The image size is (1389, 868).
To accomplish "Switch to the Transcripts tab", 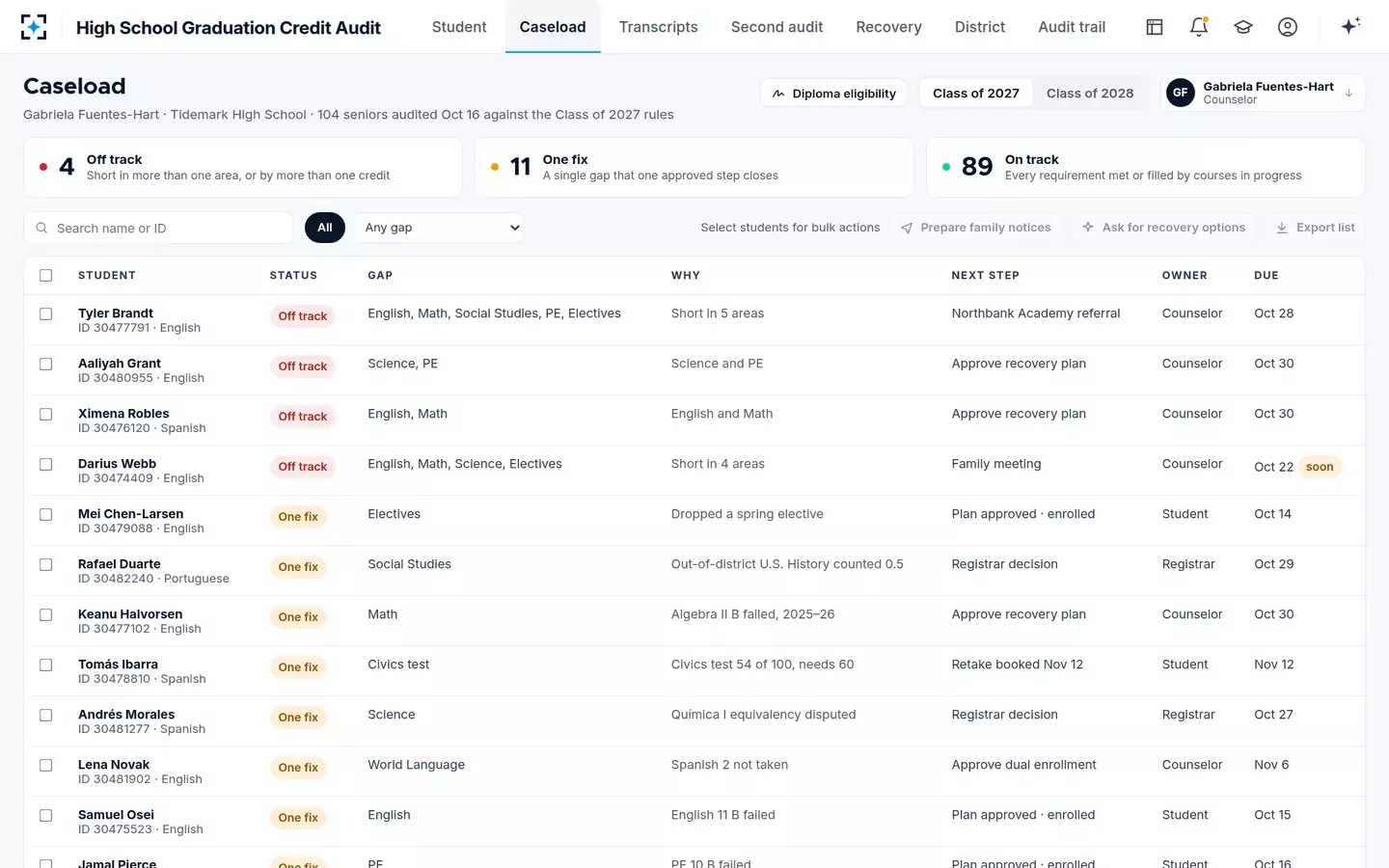I will pyautogui.click(x=658, y=27).
